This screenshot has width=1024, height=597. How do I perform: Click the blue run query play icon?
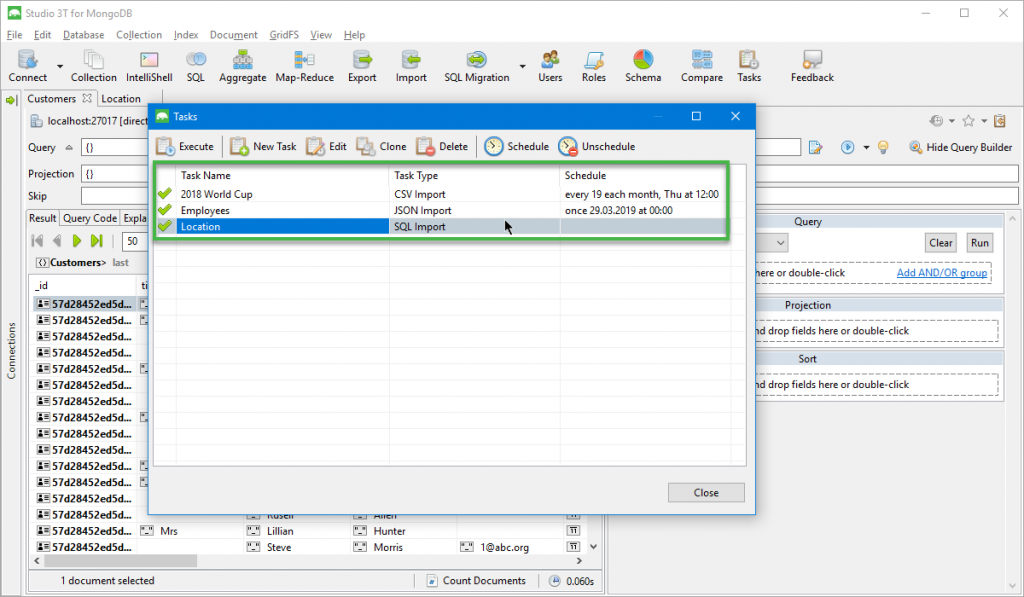[x=848, y=147]
